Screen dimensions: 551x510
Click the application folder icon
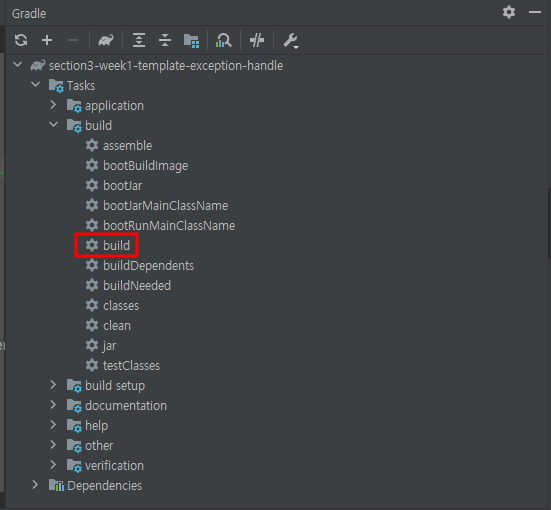[x=74, y=106]
